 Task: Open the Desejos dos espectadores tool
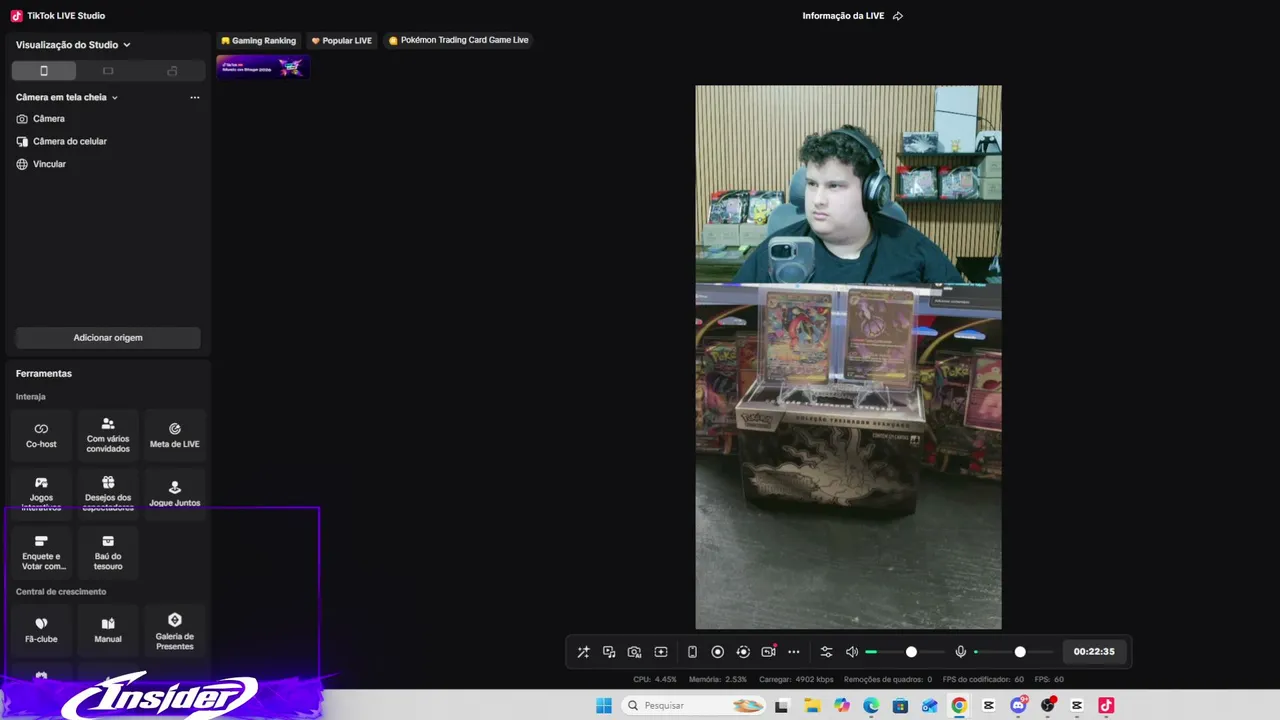[108, 493]
